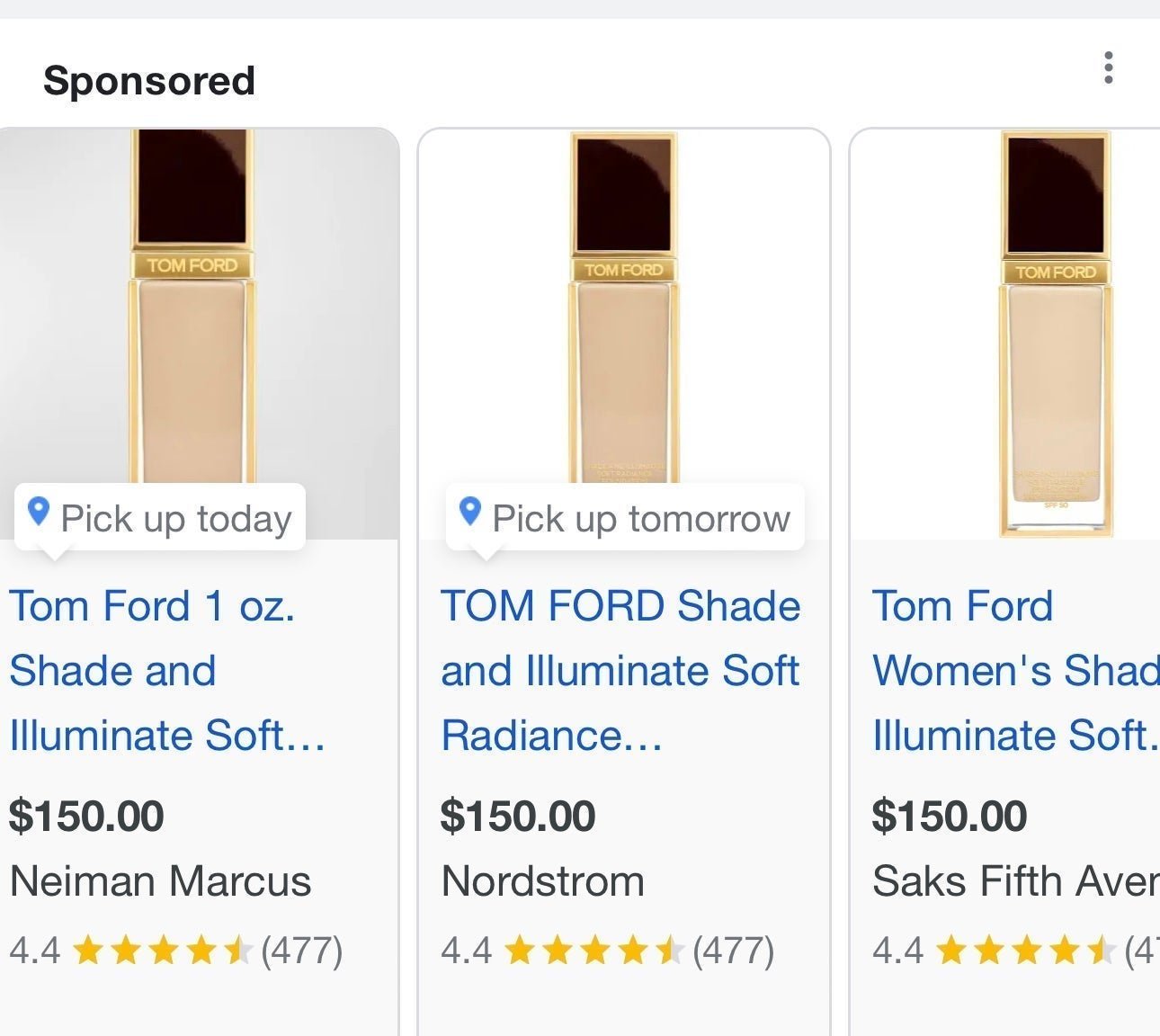Open the Saks foundation product image
The image size is (1160, 1036).
tap(1005, 334)
